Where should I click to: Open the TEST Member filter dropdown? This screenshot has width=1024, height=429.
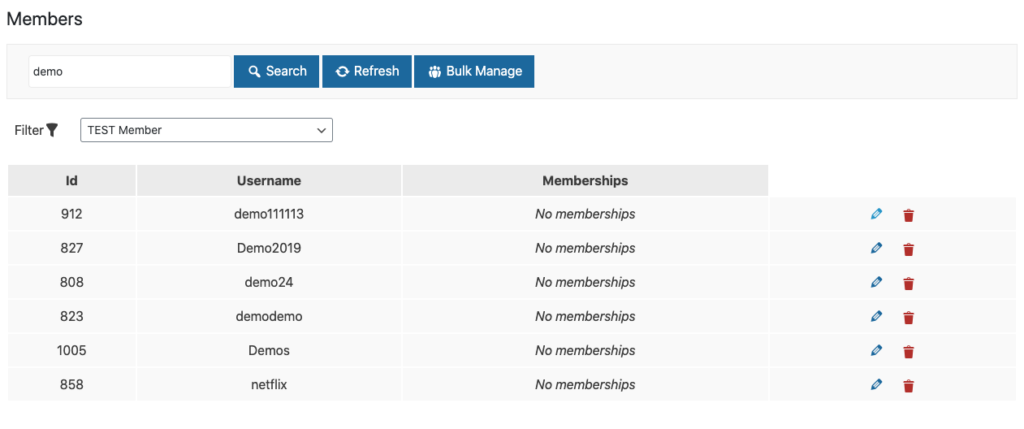tap(206, 130)
